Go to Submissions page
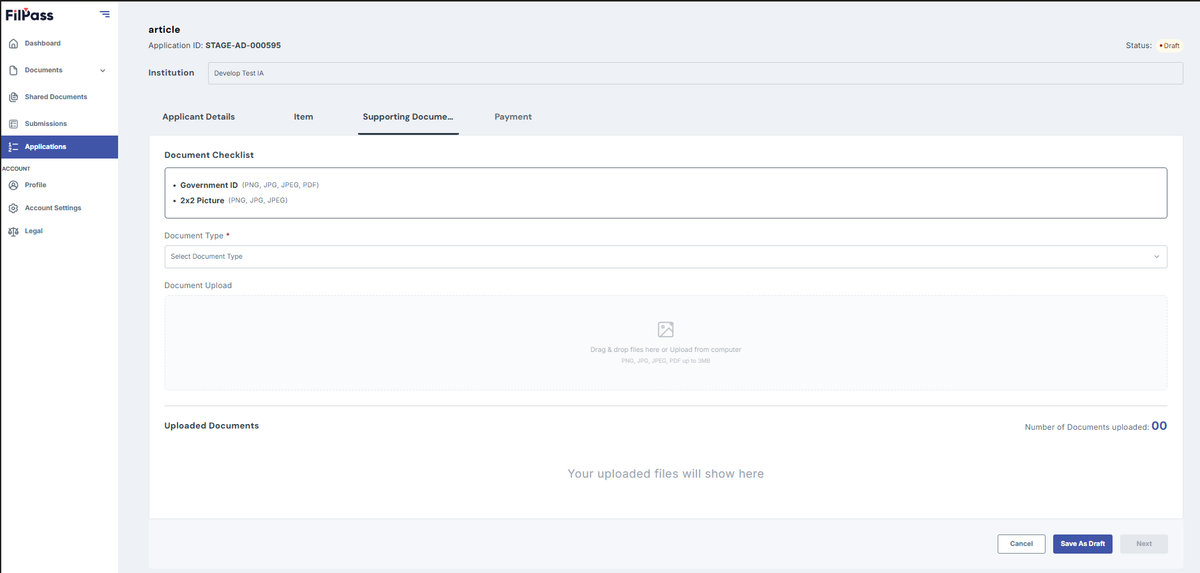 pyautogui.click(x=46, y=124)
